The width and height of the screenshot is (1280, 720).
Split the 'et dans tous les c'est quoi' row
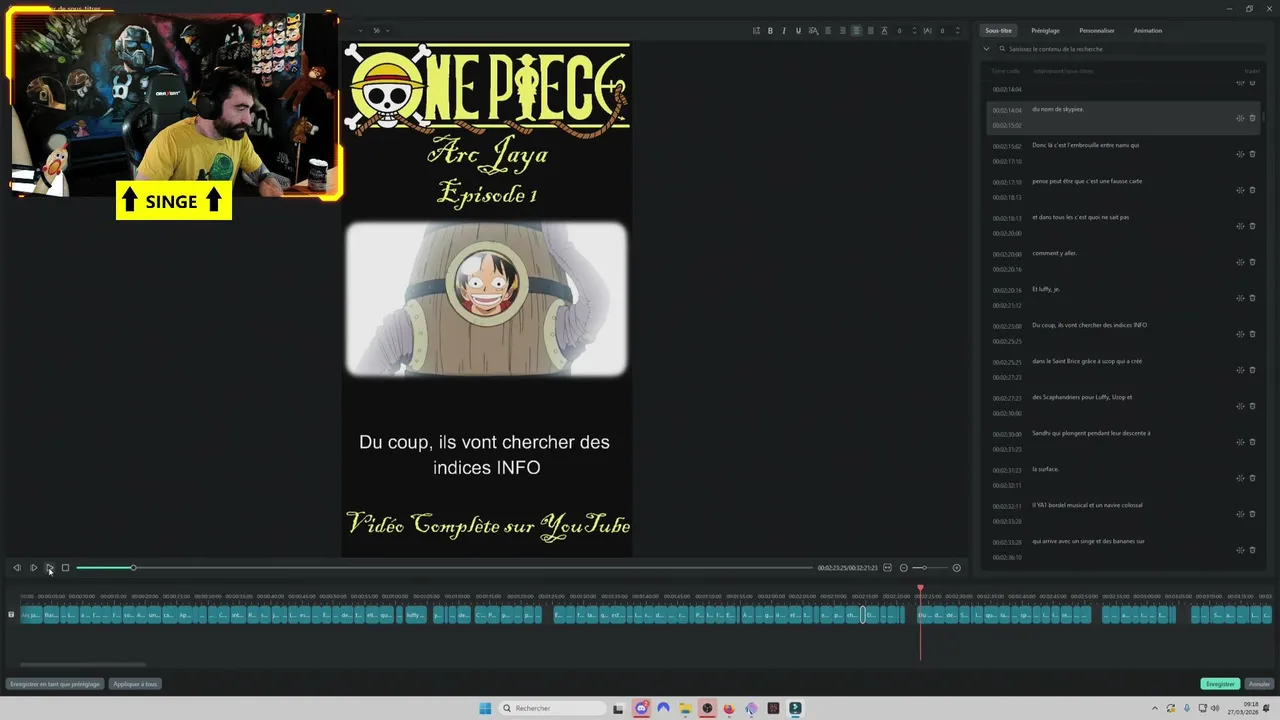(1240, 226)
